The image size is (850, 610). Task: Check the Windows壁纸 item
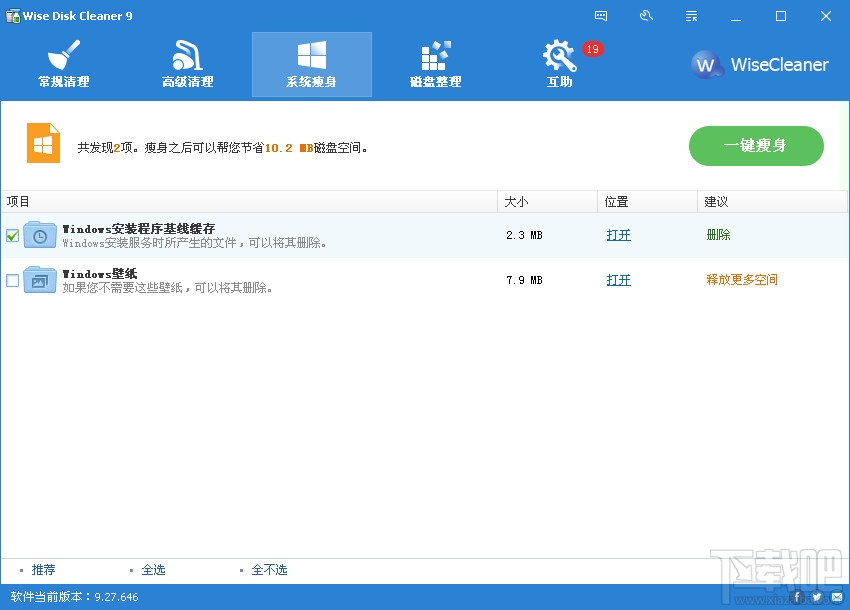pyautogui.click(x=13, y=280)
